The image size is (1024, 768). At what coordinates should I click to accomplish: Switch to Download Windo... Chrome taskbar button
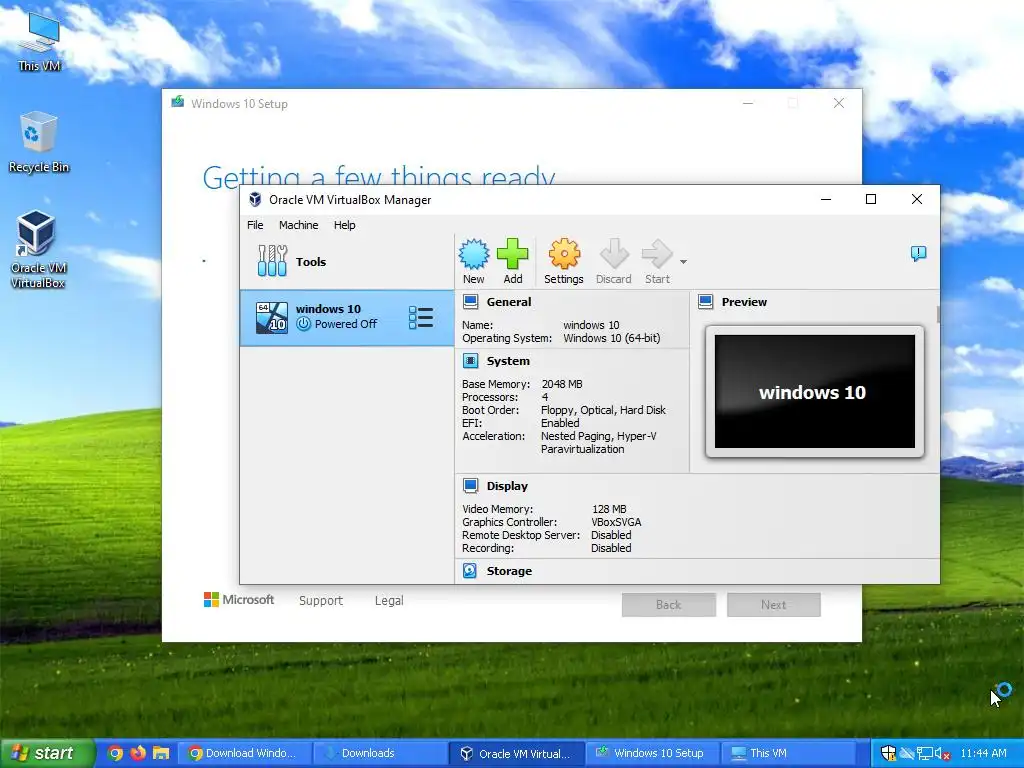(246, 753)
